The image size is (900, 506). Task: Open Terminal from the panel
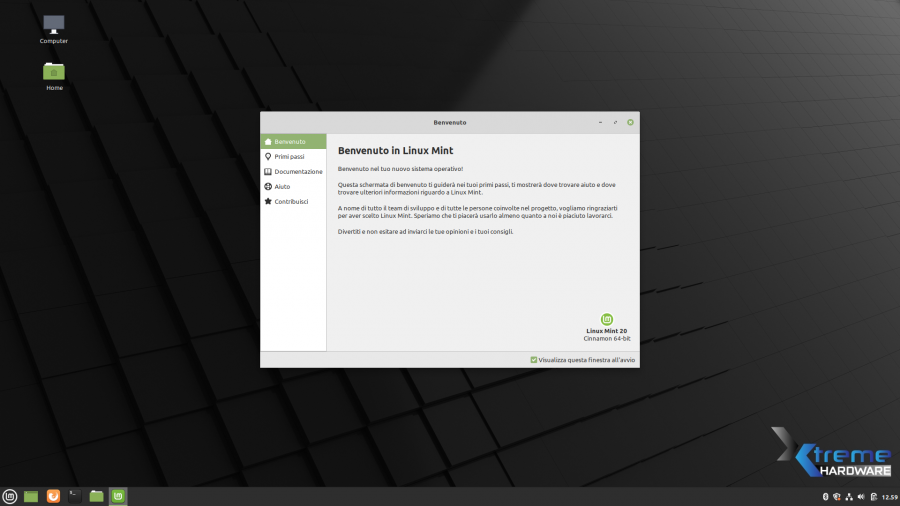[x=75, y=496]
